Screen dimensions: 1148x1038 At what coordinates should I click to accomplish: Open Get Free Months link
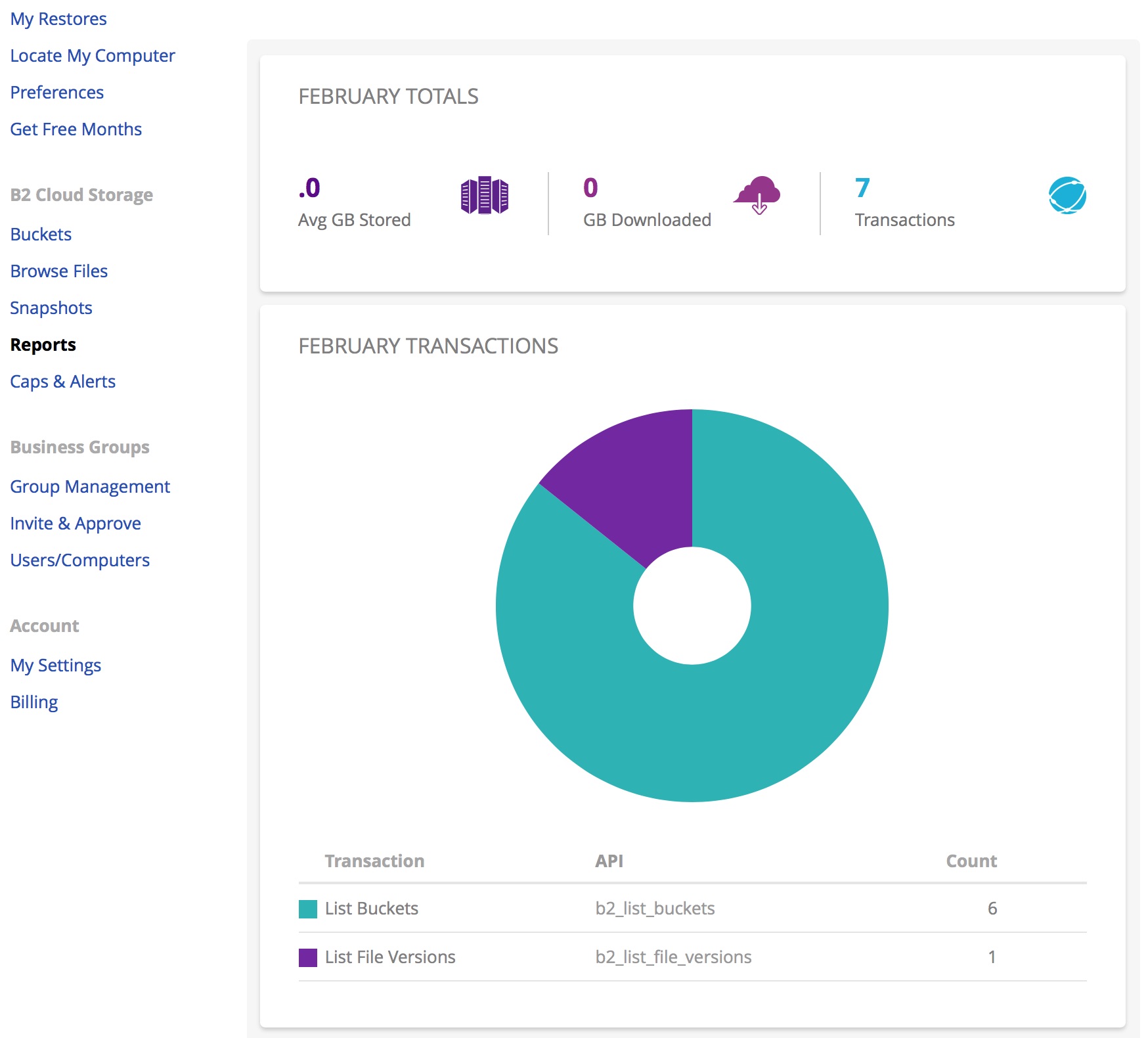coord(76,129)
